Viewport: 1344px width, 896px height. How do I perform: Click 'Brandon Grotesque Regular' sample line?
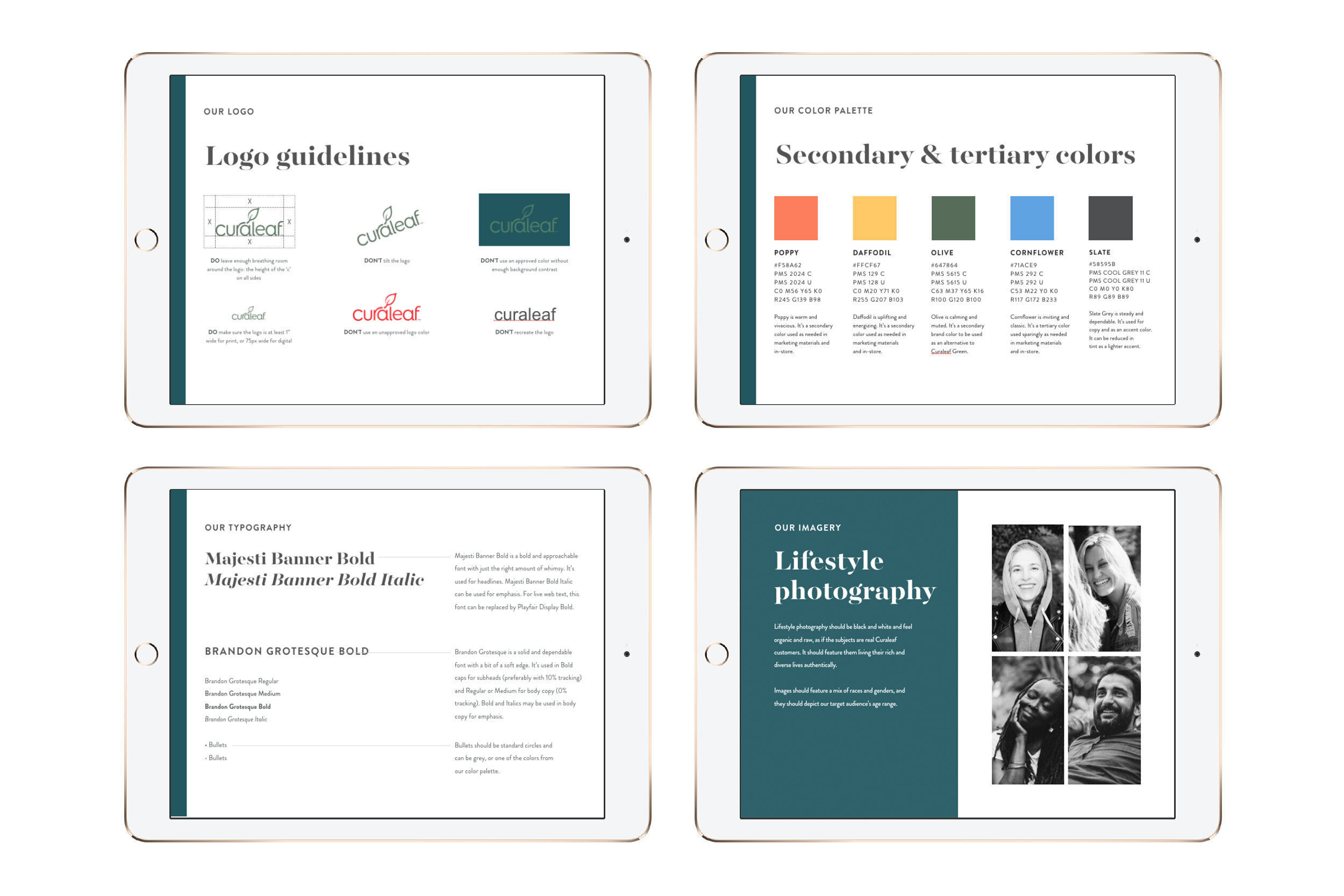tap(242, 681)
